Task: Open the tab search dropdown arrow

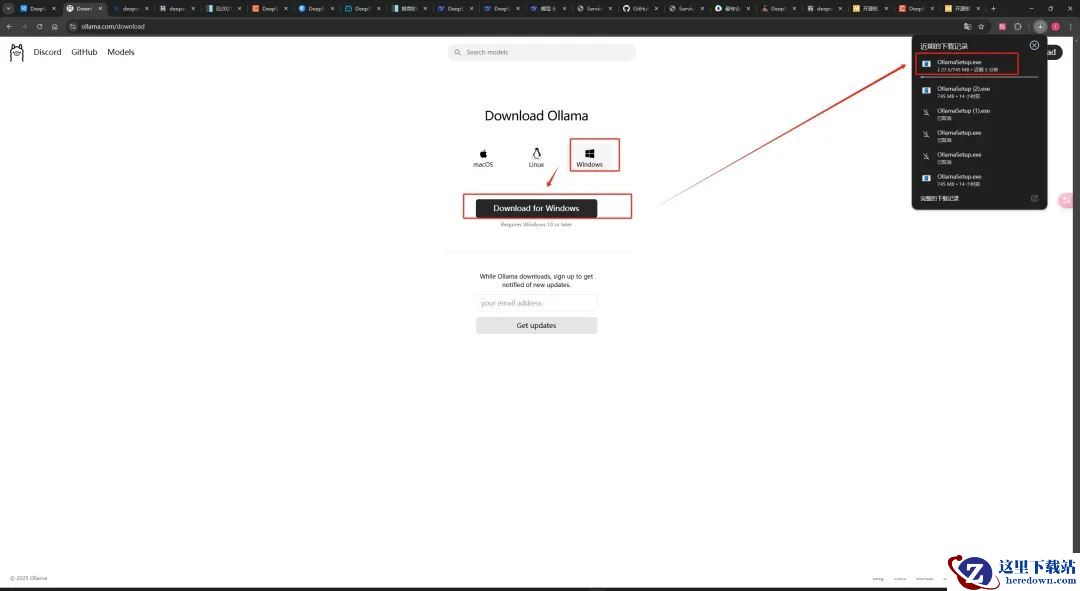Action: point(8,8)
